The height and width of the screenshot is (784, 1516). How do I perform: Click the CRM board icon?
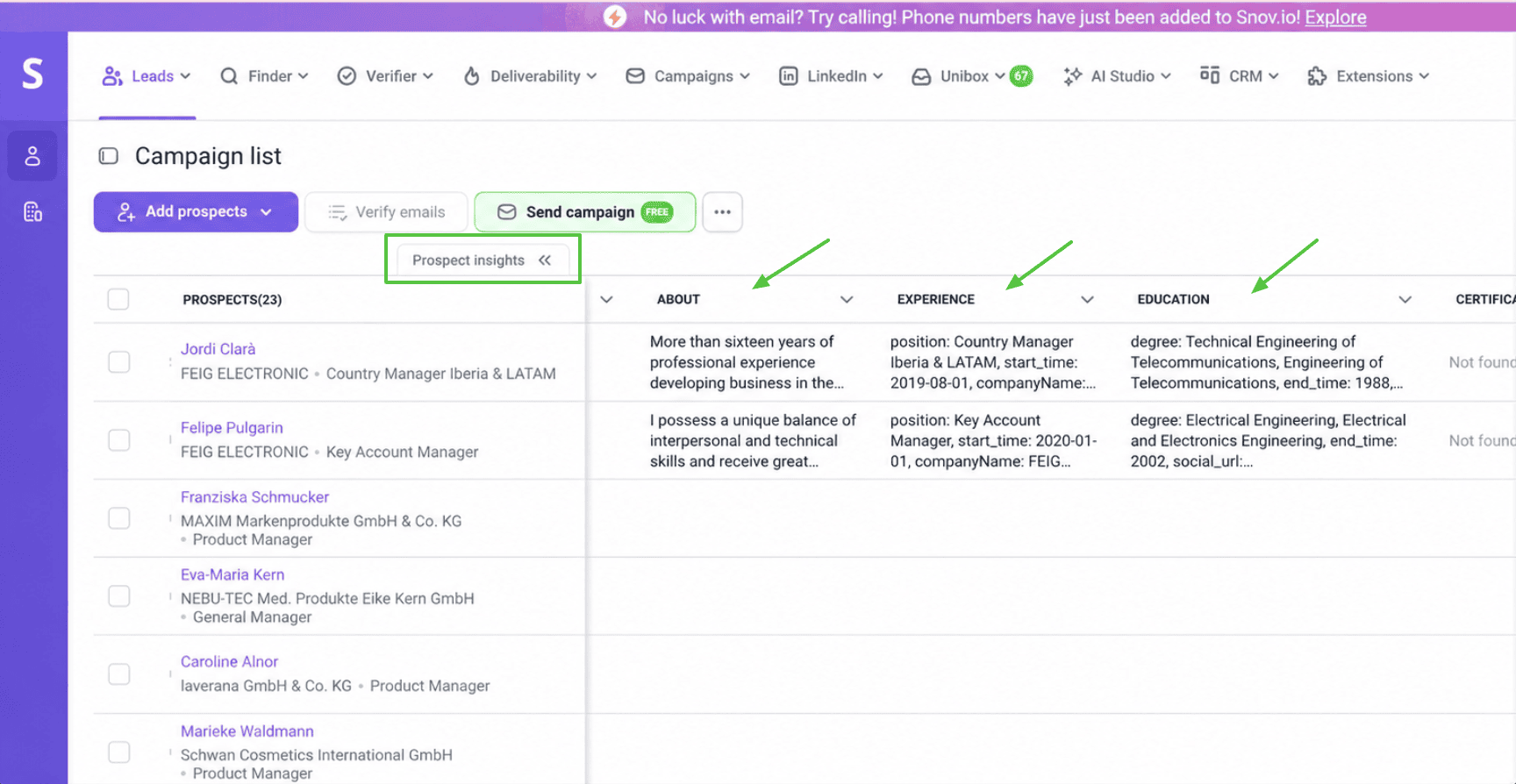pos(1210,75)
